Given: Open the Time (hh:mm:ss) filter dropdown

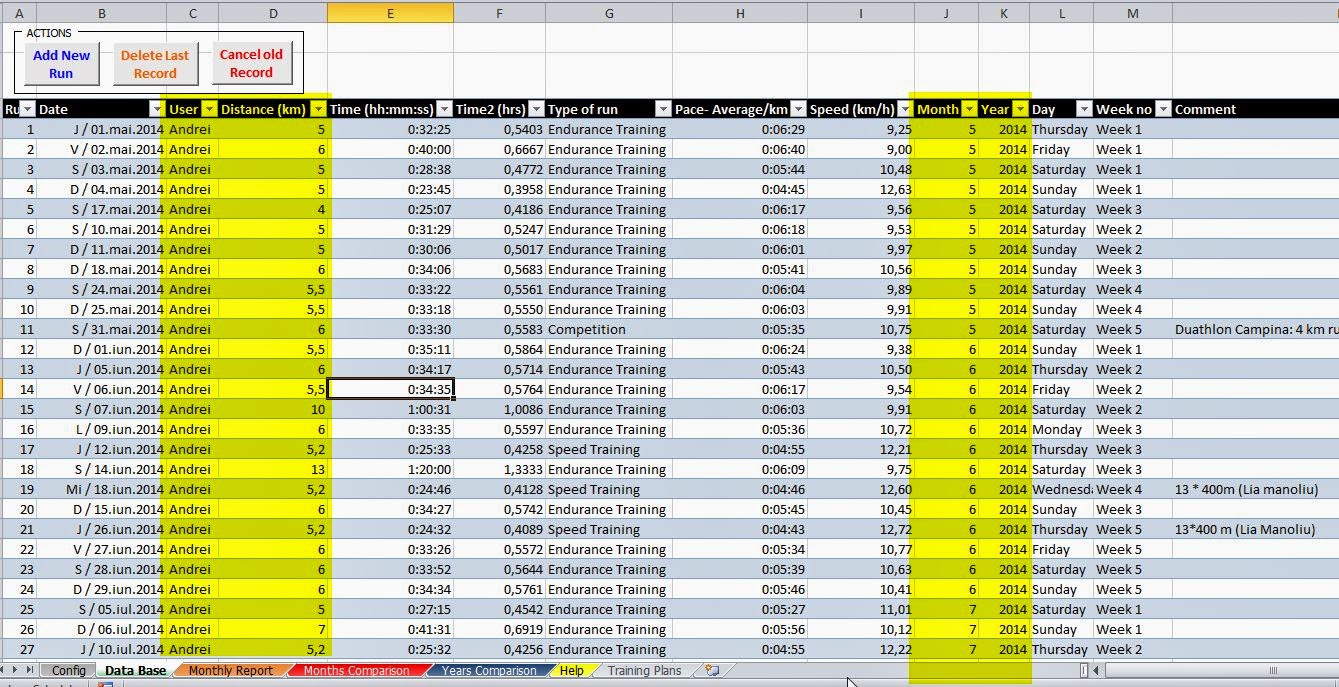Looking at the screenshot, I should 444,109.
